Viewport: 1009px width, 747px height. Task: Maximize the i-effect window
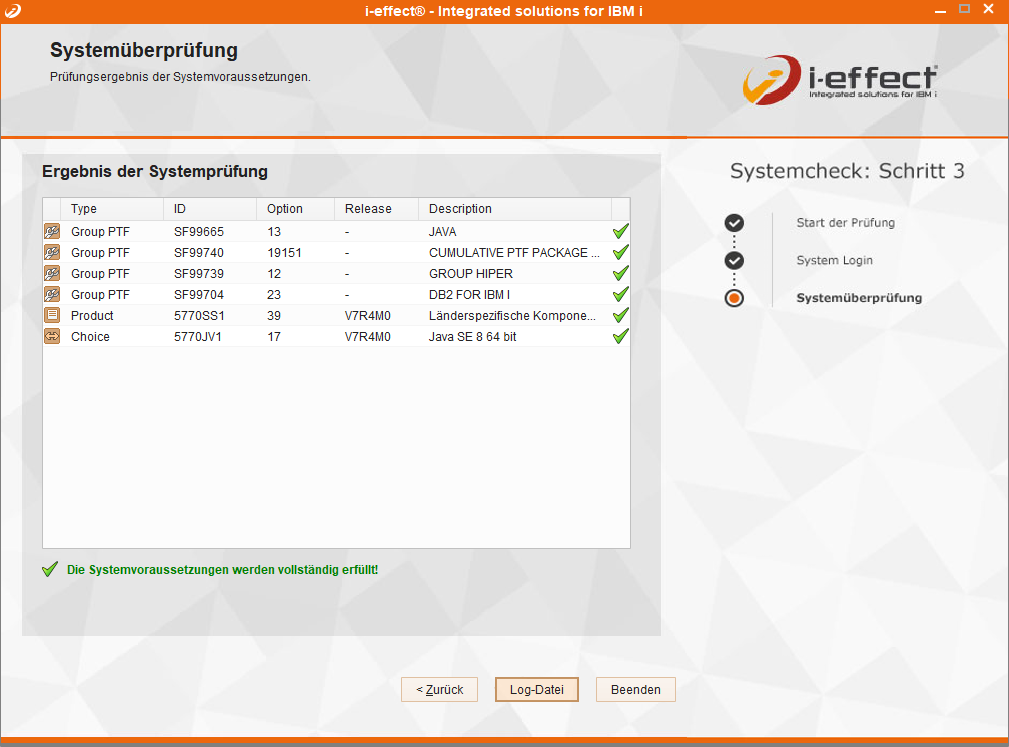964,9
